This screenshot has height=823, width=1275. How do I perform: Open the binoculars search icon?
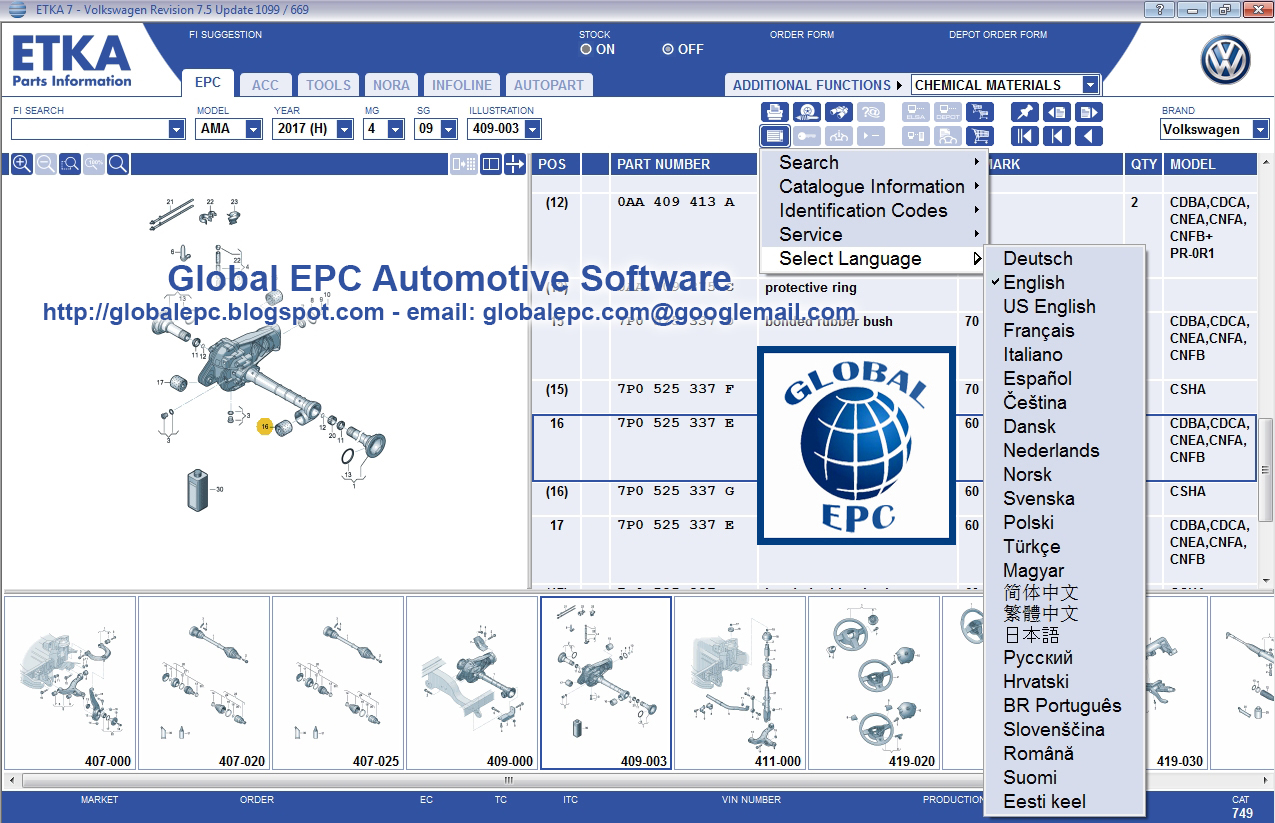pos(839,112)
